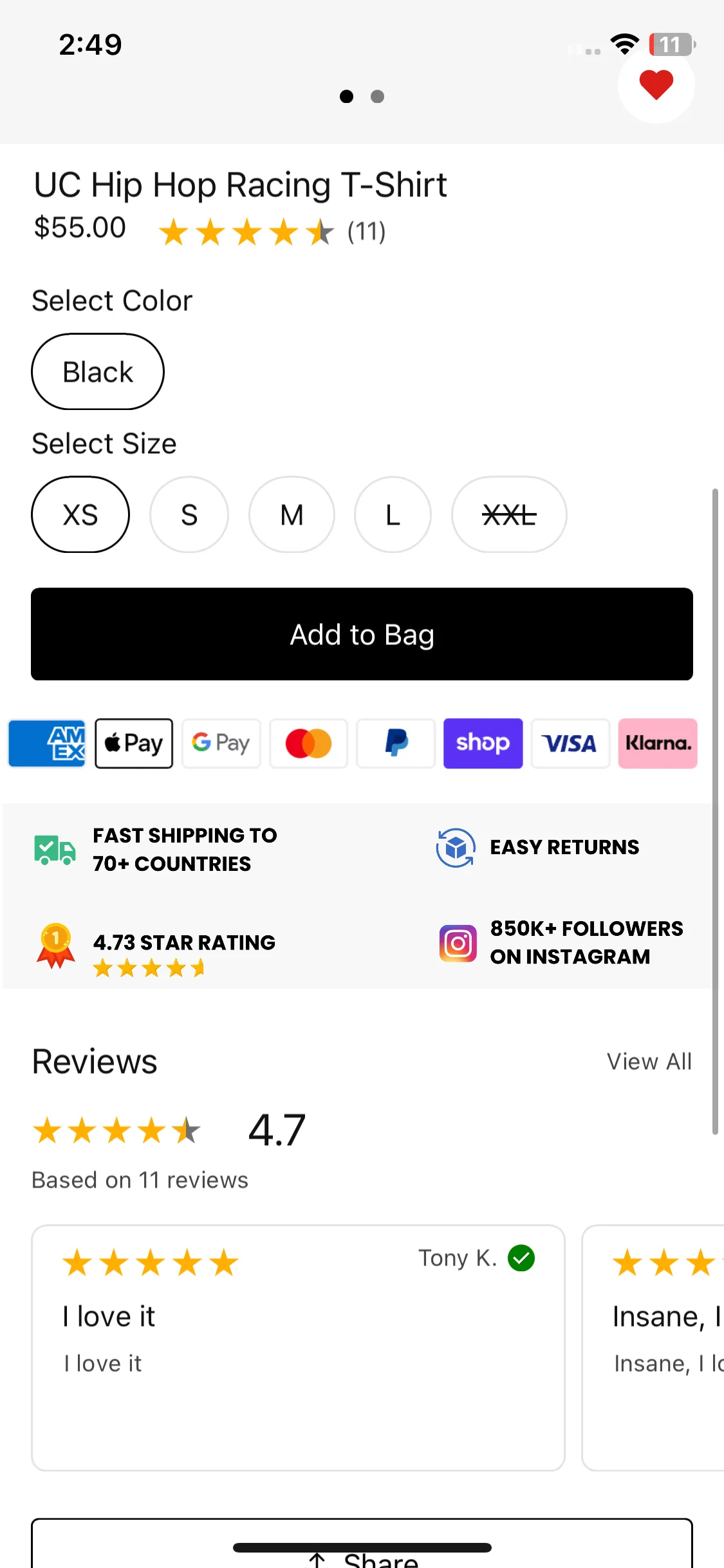Tap the Shop Pay icon
This screenshot has height=1568, width=724.
[483, 743]
